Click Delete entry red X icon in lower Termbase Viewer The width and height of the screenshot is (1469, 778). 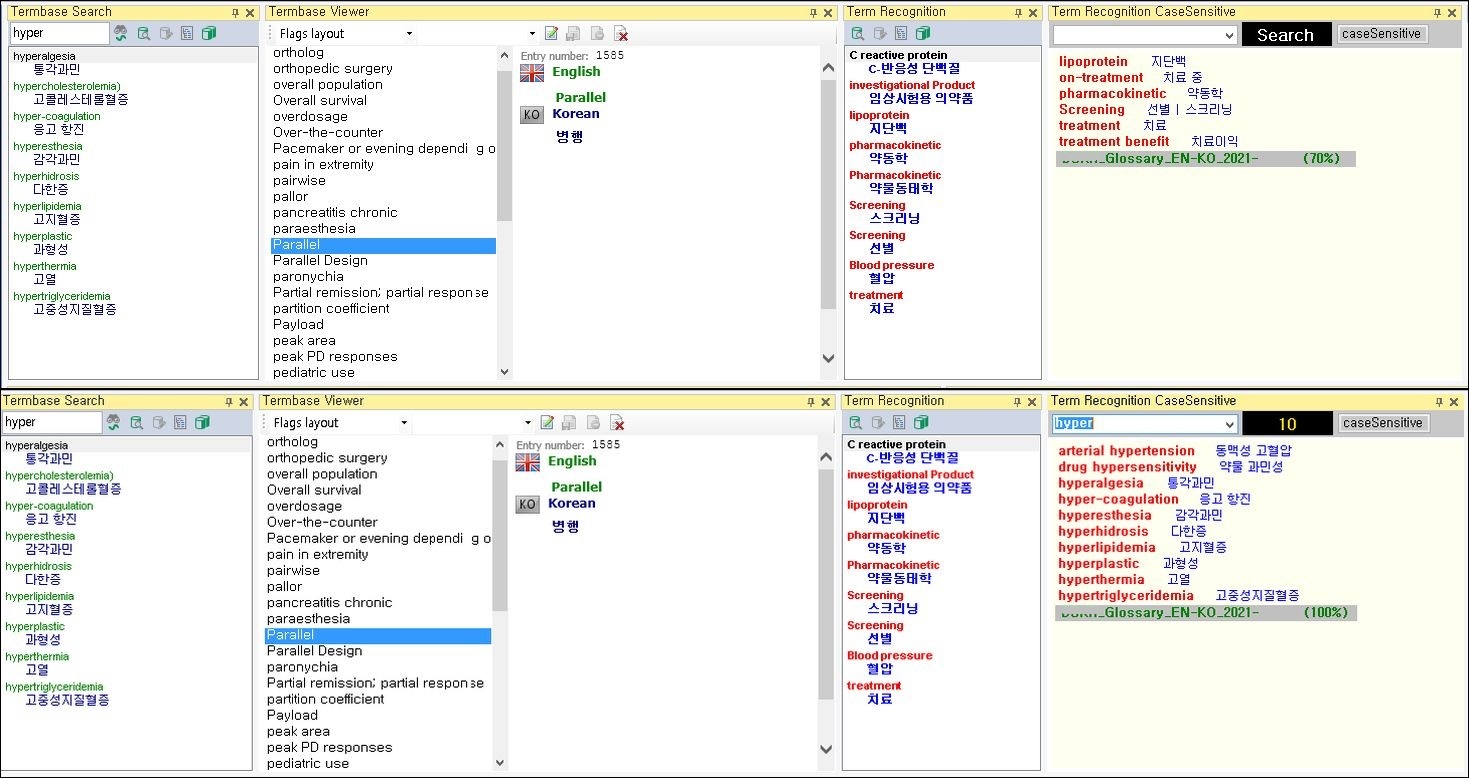click(617, 422)
